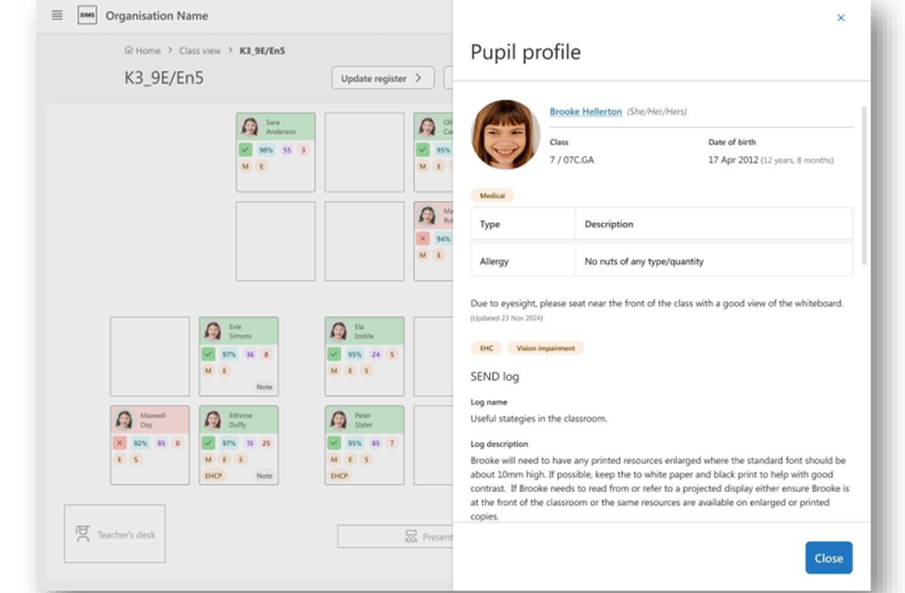Toggle Sara Anderson's green attendance check
Image resolution: width=905 pixels, height=593 pixels.
(x=245, y=150)
